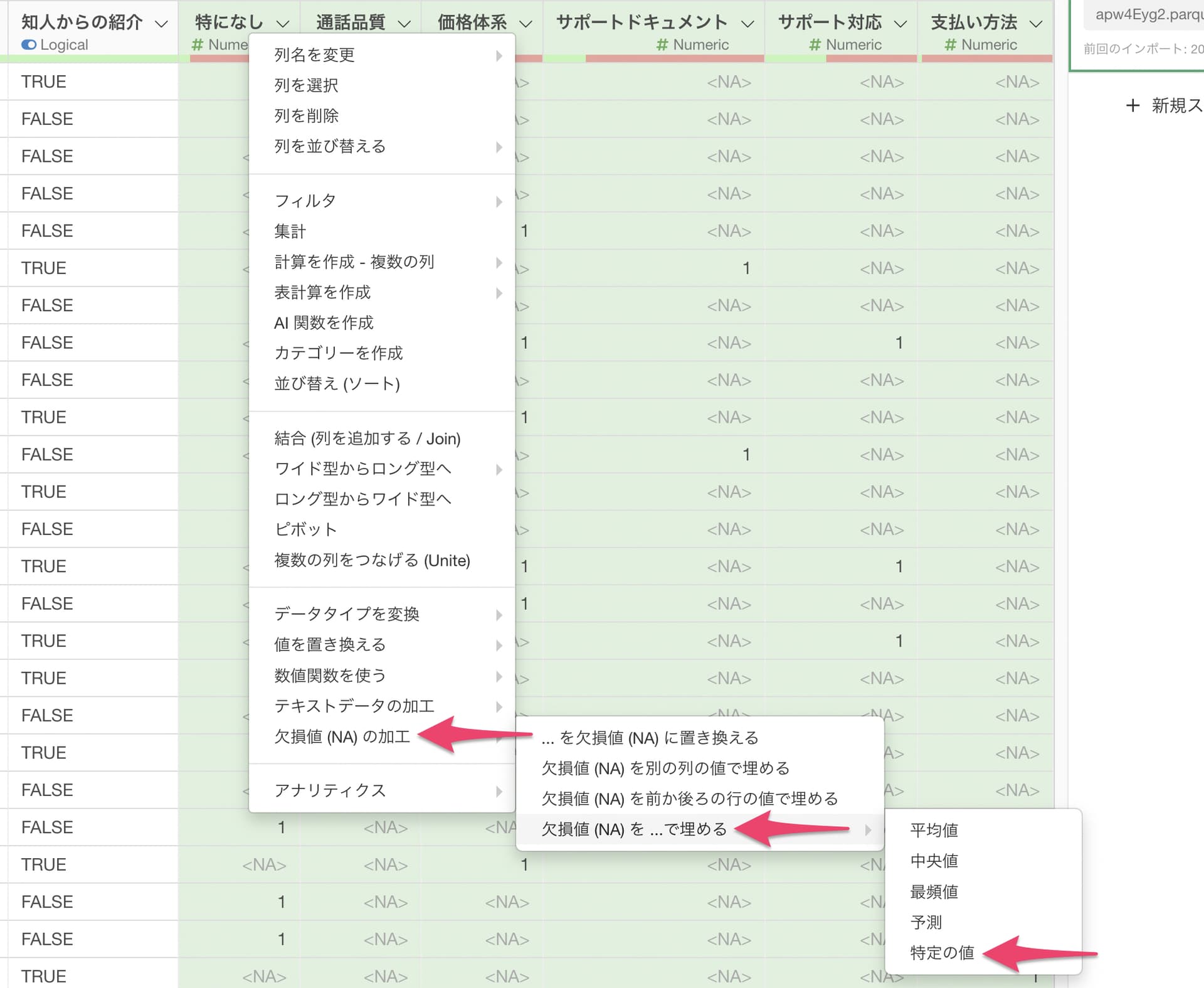Click NA ratio bar under サポートドキュメント header
Screen dimensions: 1204x988
(x=674, y=58)
